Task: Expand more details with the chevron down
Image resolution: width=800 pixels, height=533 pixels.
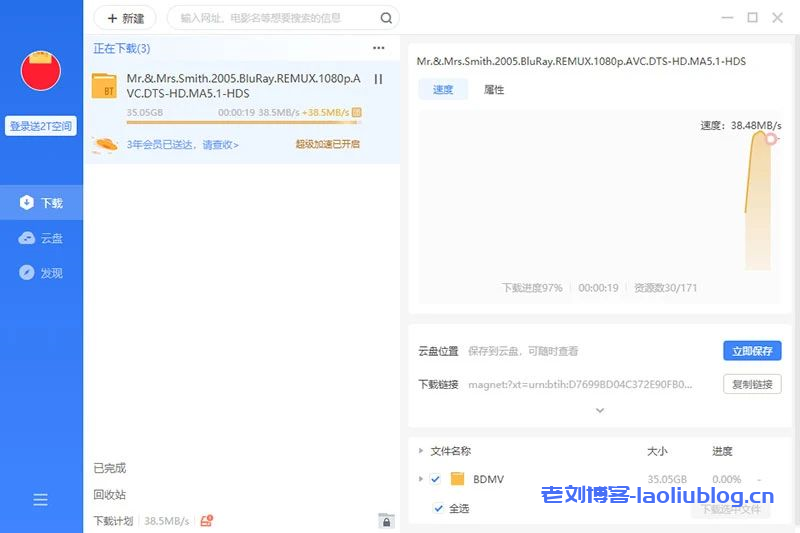Action: point(600,410)
